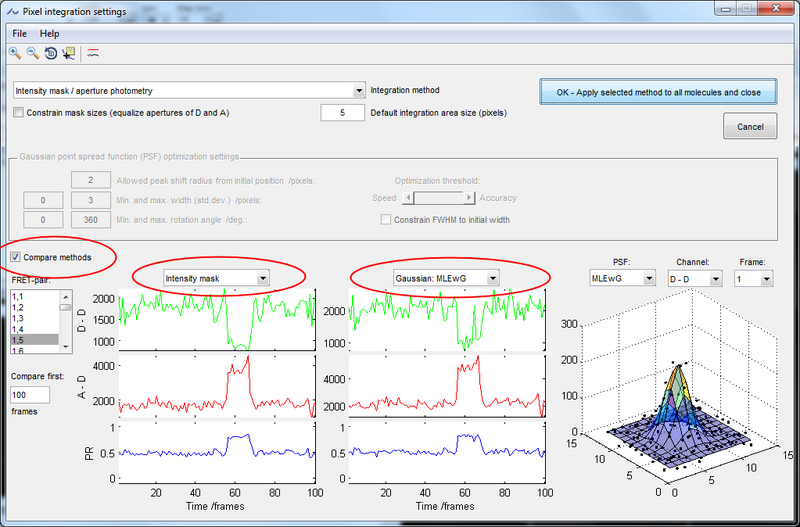Activate the Data Cursor toolbar tool
The image size is (800, 527).
68,53
